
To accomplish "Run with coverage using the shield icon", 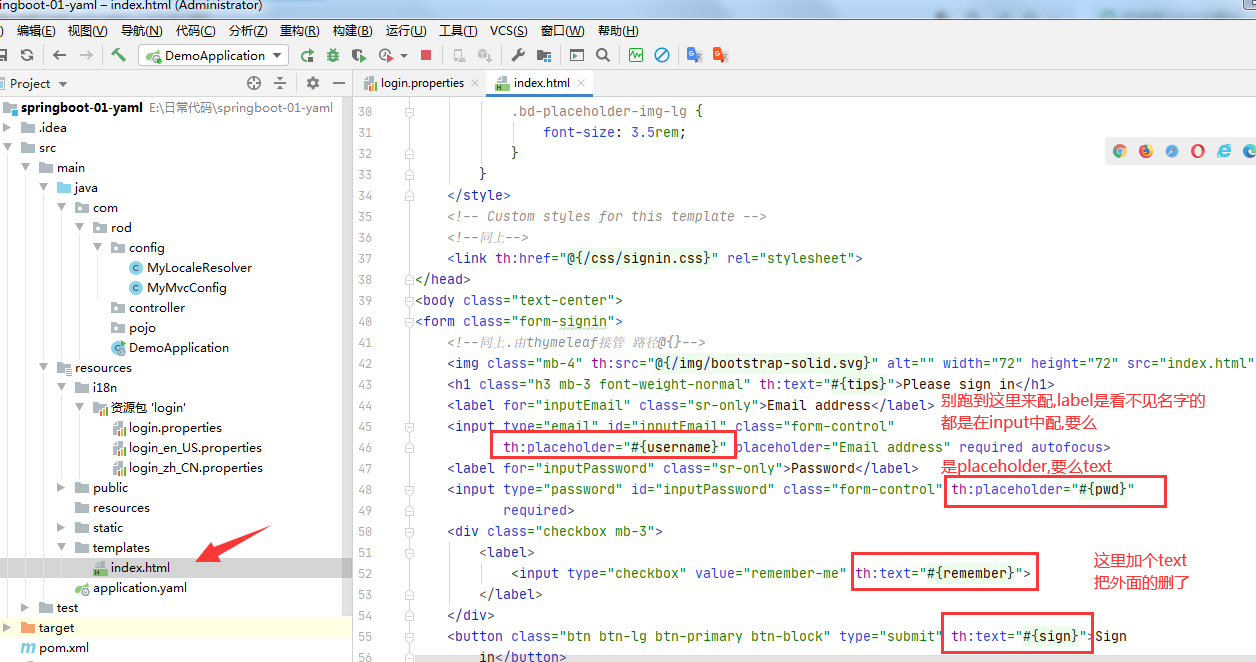I will tap(359, 55).
